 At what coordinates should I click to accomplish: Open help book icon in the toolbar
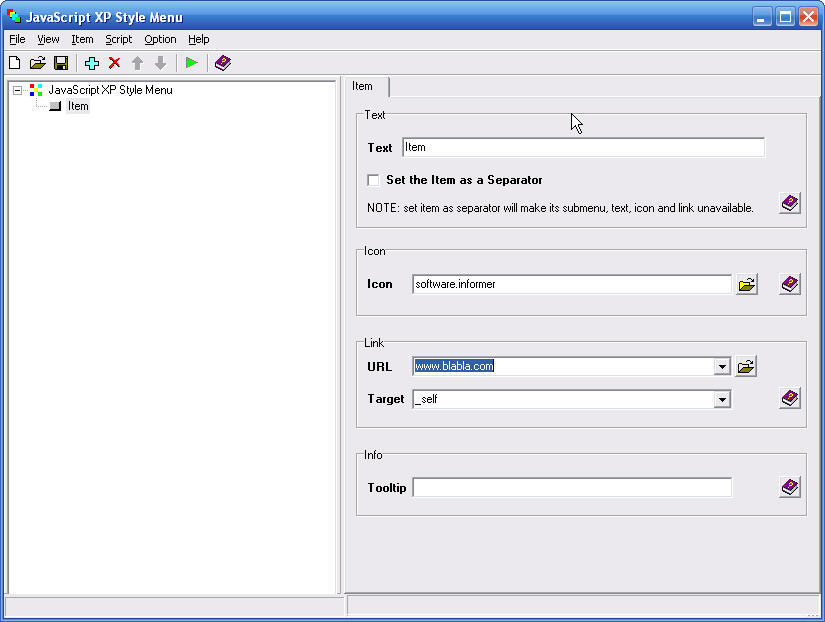click(223, 63)
